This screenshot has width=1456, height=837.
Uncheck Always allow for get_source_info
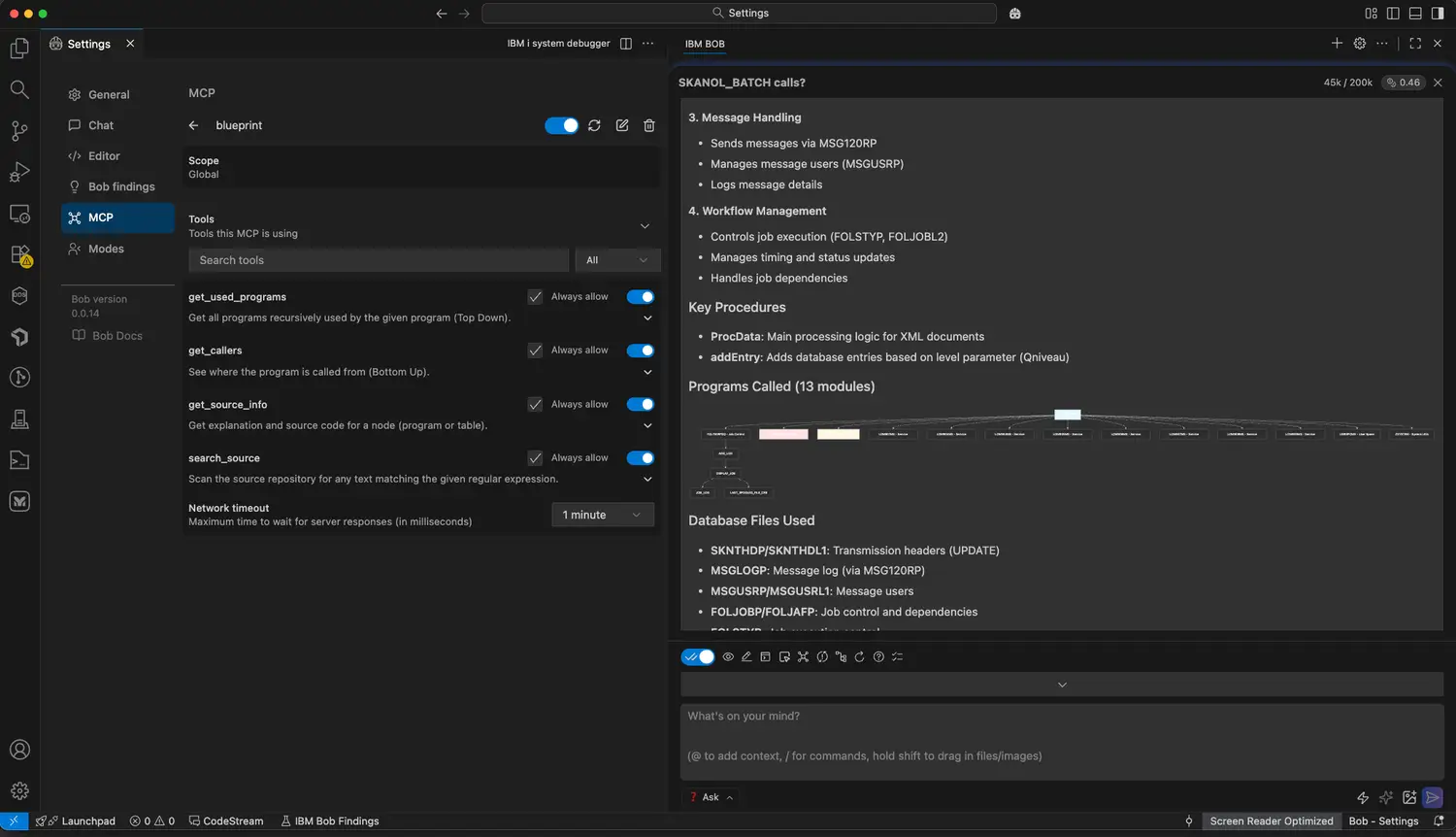click(535, 404)
